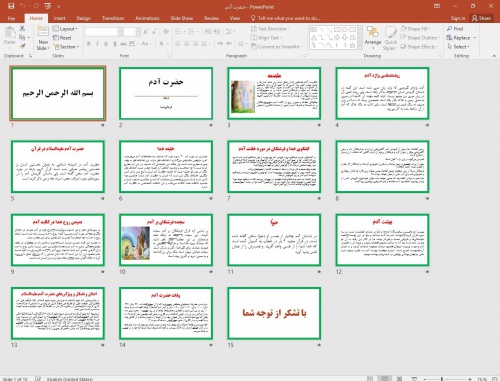
Task: Redo the last action
Action: coord(36,6)
